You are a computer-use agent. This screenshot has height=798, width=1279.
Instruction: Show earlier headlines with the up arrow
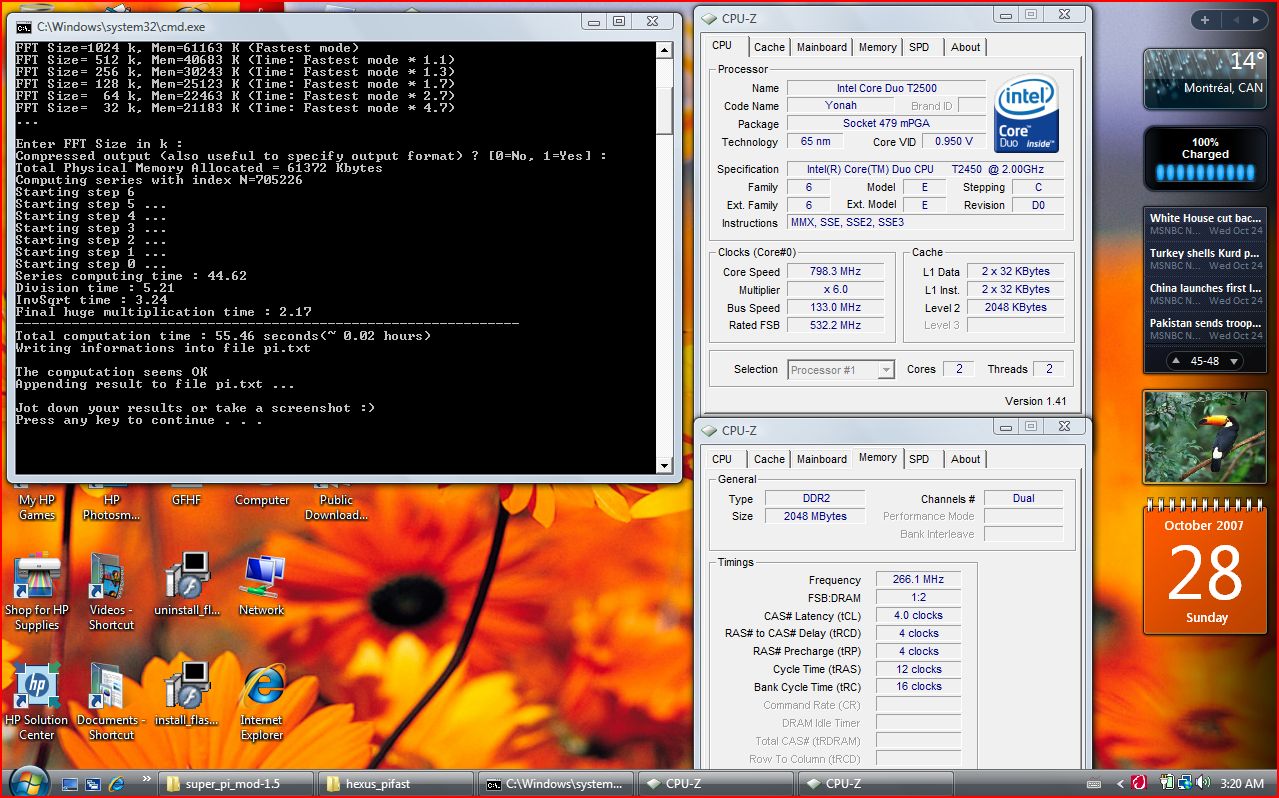[1174, 361]
